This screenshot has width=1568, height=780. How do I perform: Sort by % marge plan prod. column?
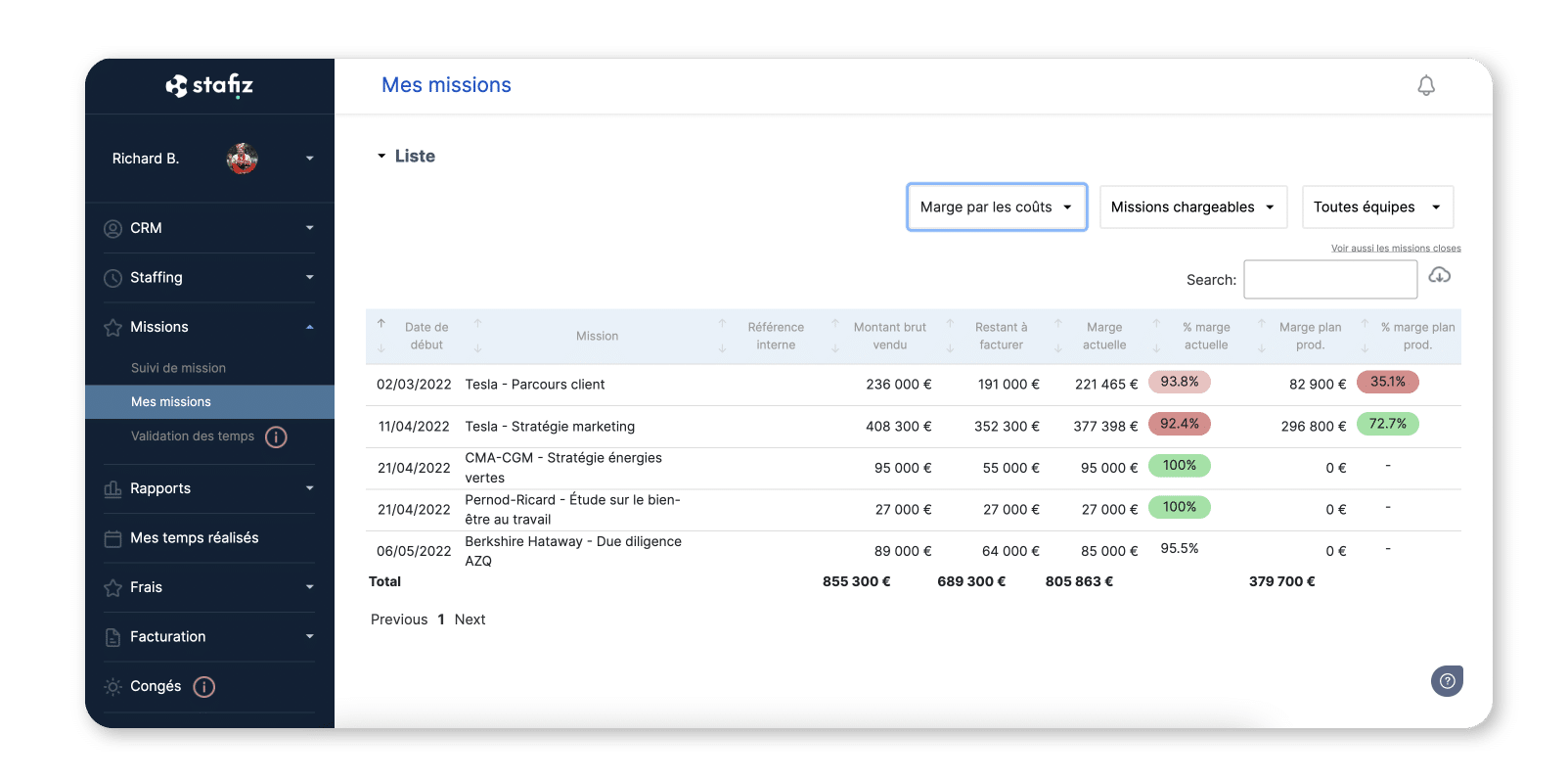click(x=1417, y=337)
